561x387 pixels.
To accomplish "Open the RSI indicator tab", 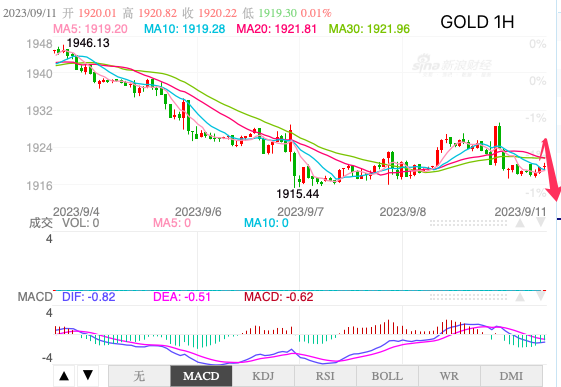I will click(325, 376).
